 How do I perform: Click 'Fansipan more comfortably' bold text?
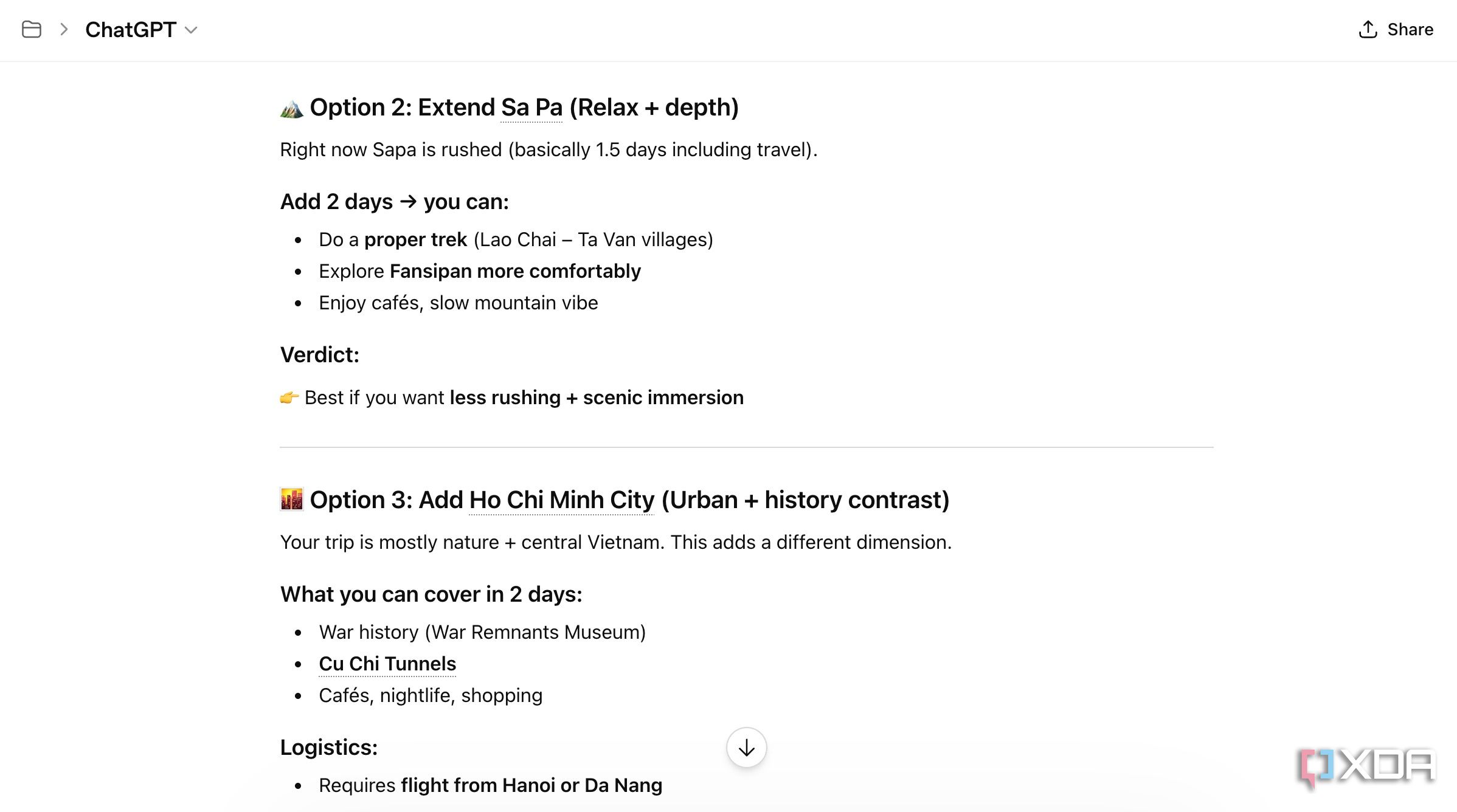pos(515,271)
